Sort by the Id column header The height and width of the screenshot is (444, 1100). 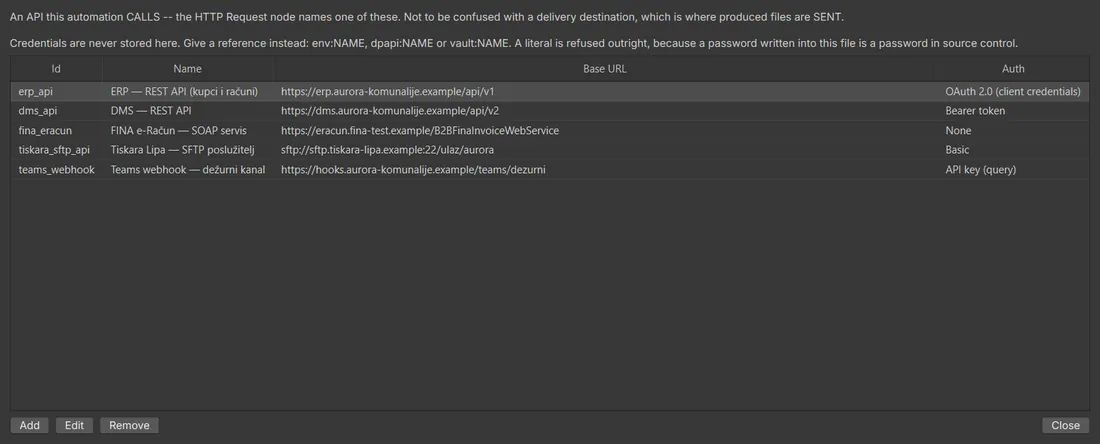point(56,69)
